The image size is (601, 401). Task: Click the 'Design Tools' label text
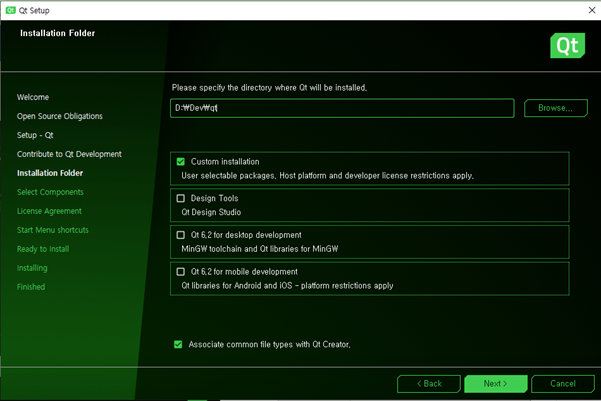tap(215, 199)
